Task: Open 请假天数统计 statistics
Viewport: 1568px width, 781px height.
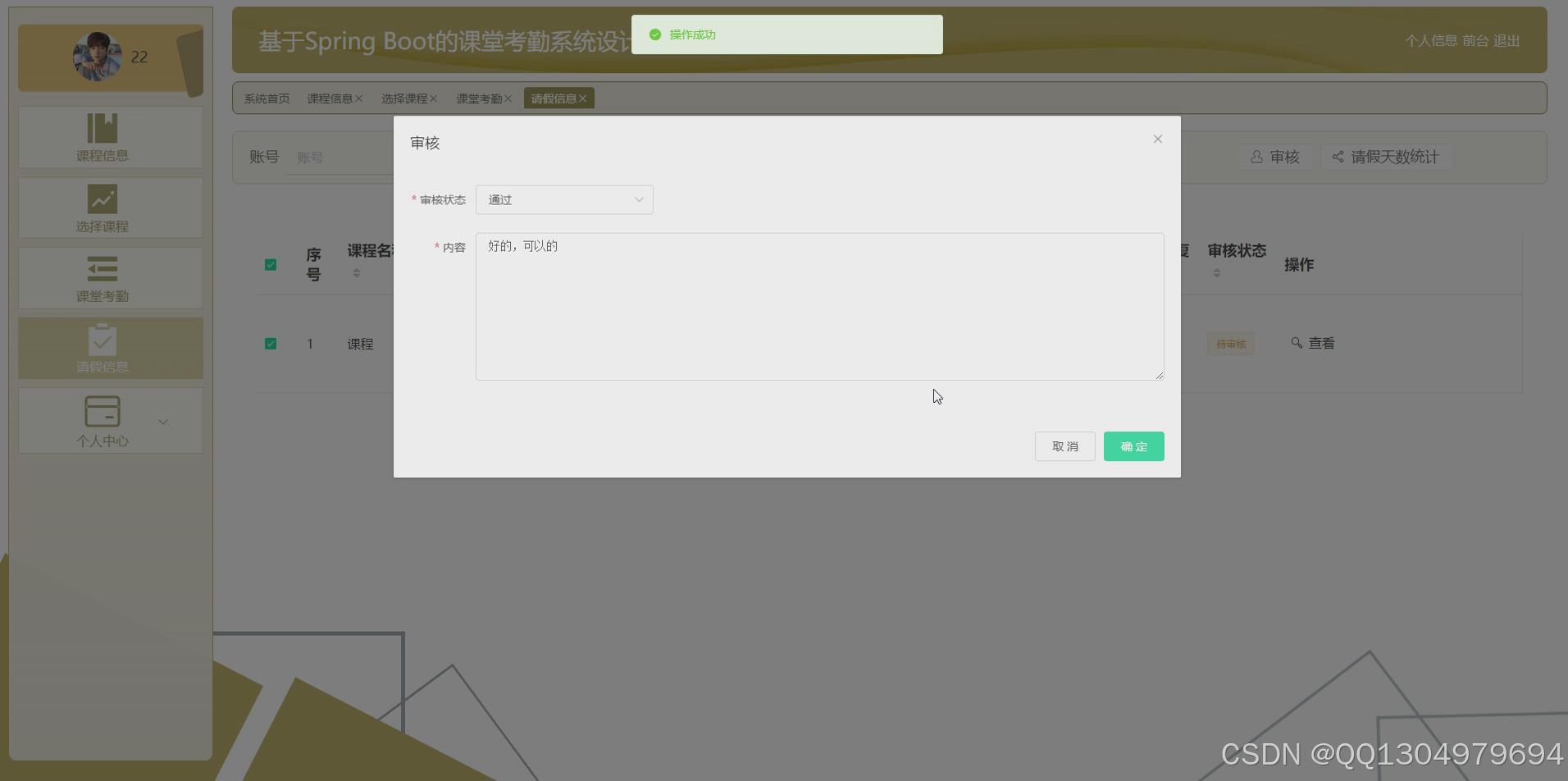Action: (1386, 157)
